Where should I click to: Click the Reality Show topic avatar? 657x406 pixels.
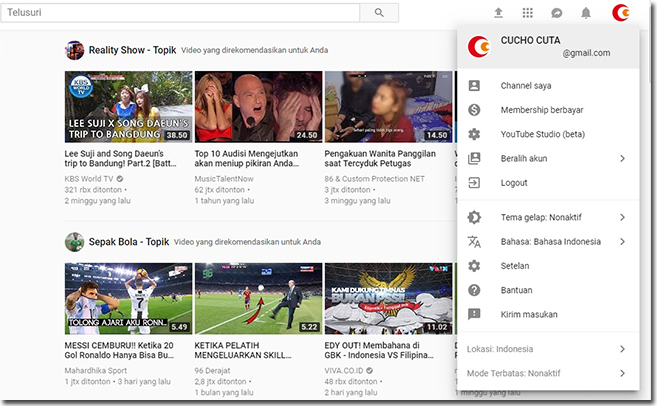pyautogui.click(x=74, y=50)
